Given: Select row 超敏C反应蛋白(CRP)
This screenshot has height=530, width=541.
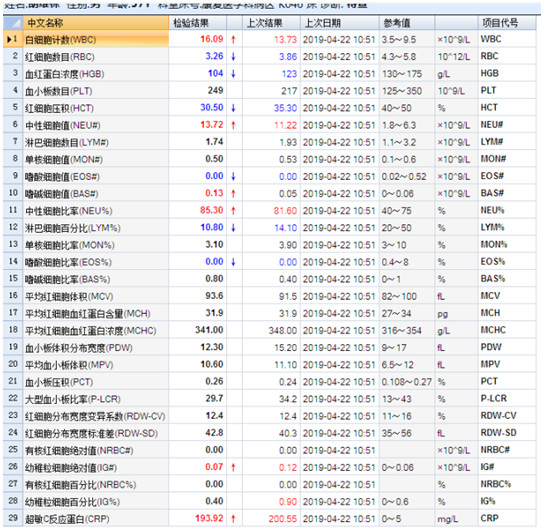Looking at the screenshot, I should [x=269, y=518].
